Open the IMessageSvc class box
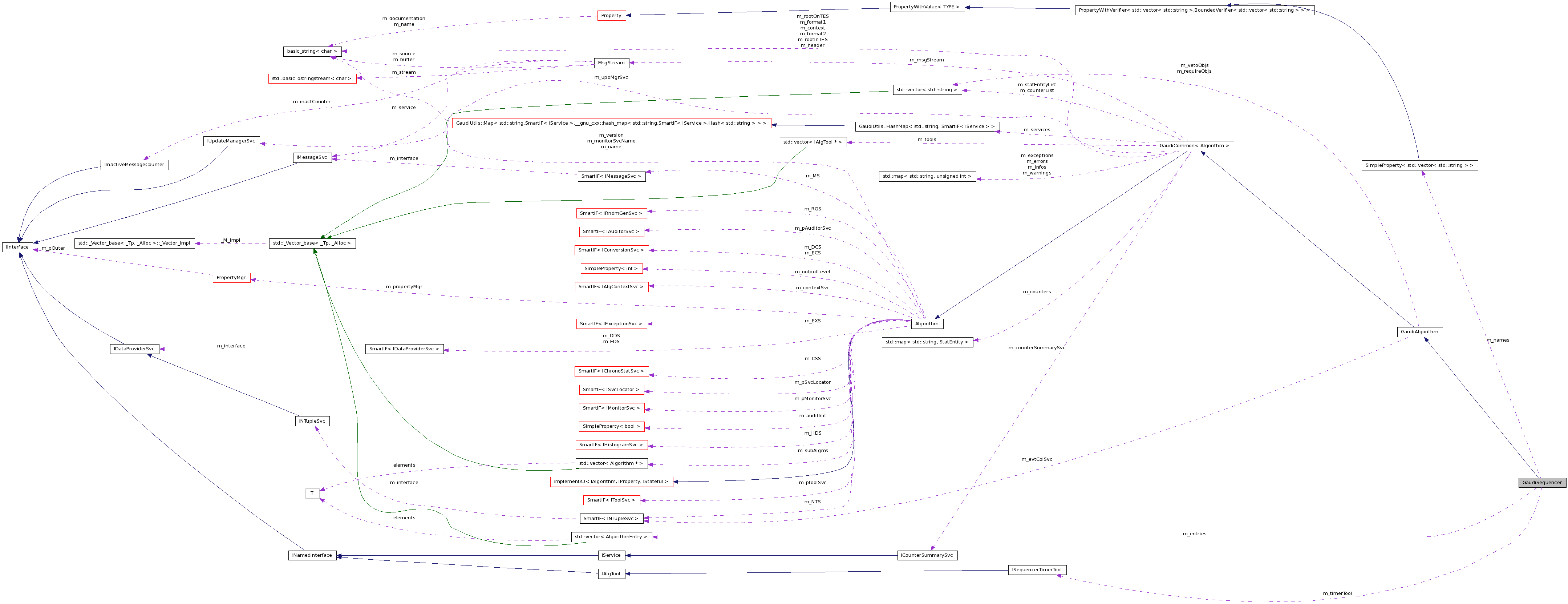The width and height of the screenshot is (1568, 604). pos(312,157)
